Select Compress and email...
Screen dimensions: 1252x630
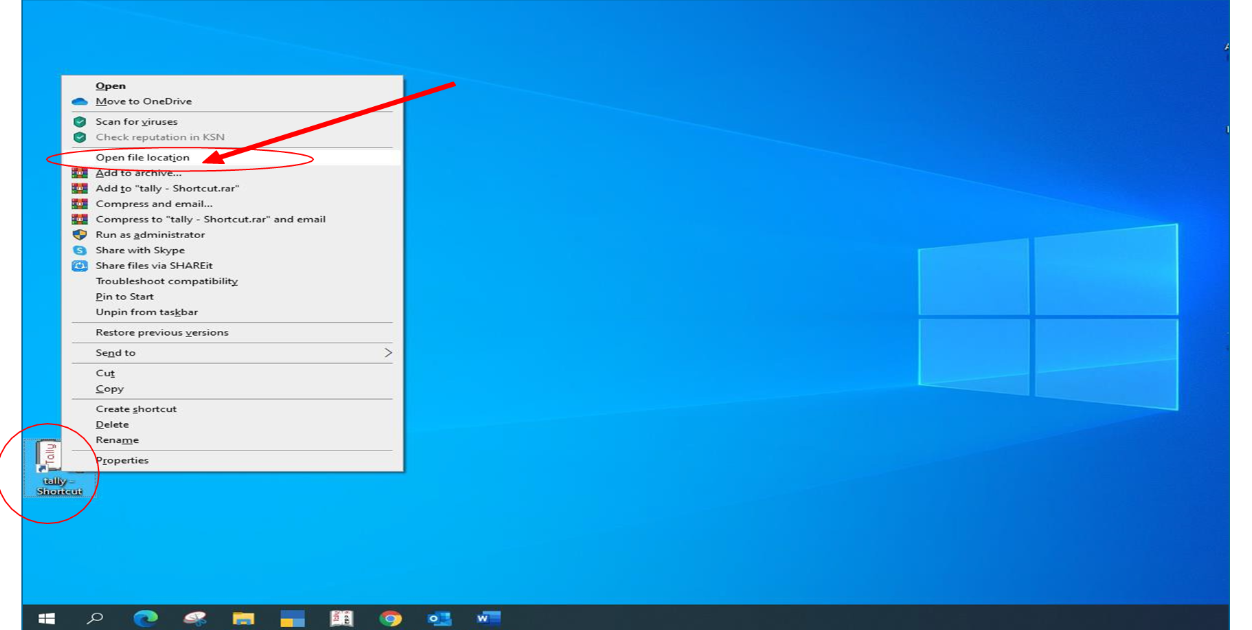[x=233, y=204]
